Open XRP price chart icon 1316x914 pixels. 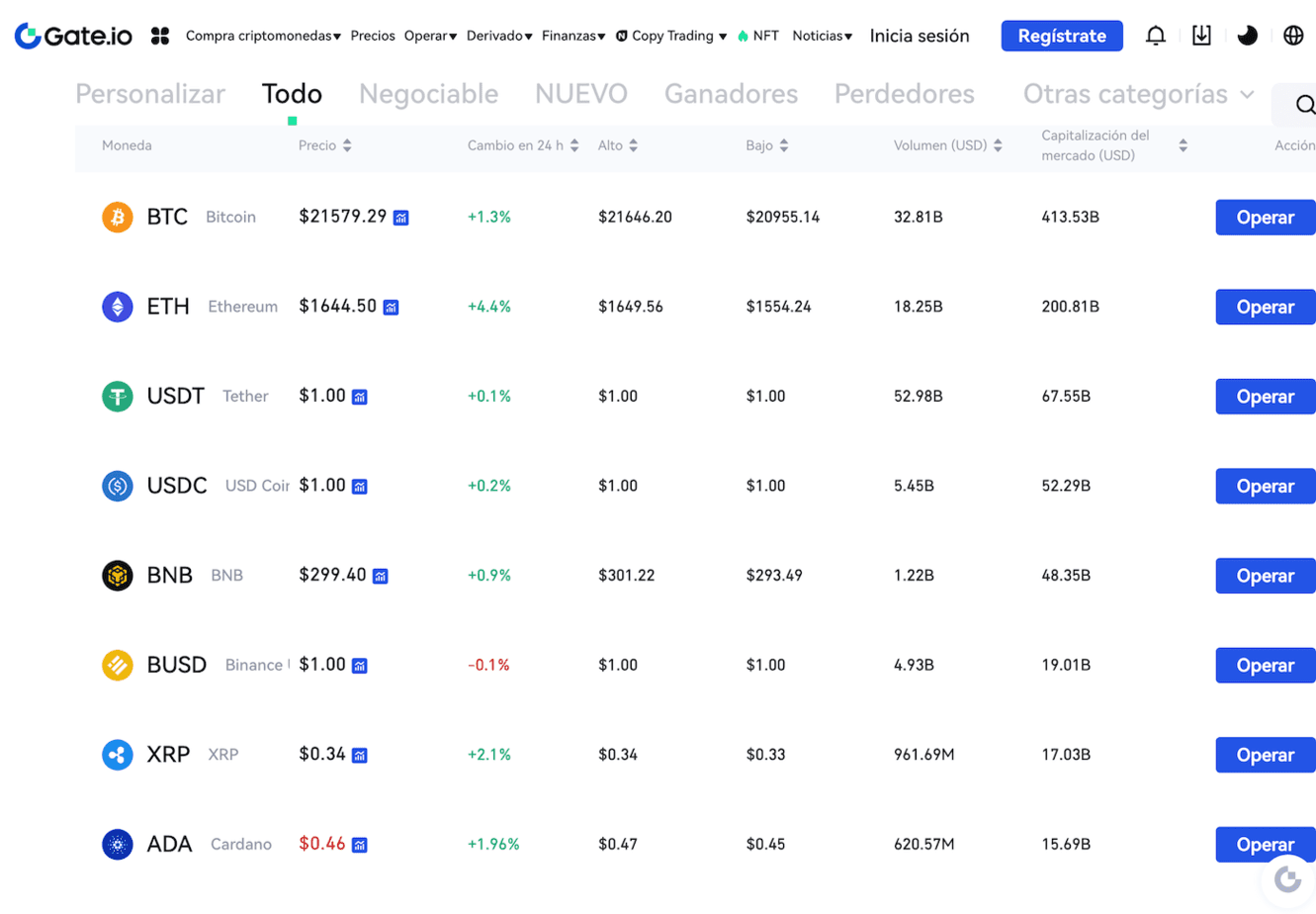[360, 756]
